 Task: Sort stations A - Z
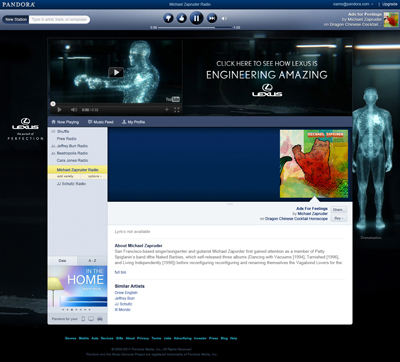click(x=92, y=261)
